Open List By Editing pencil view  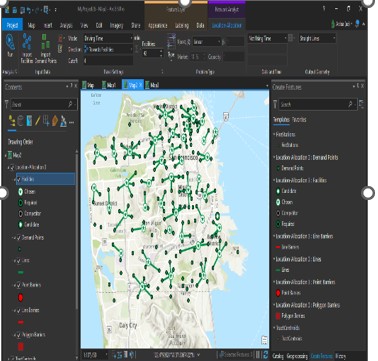click(37, 121)
